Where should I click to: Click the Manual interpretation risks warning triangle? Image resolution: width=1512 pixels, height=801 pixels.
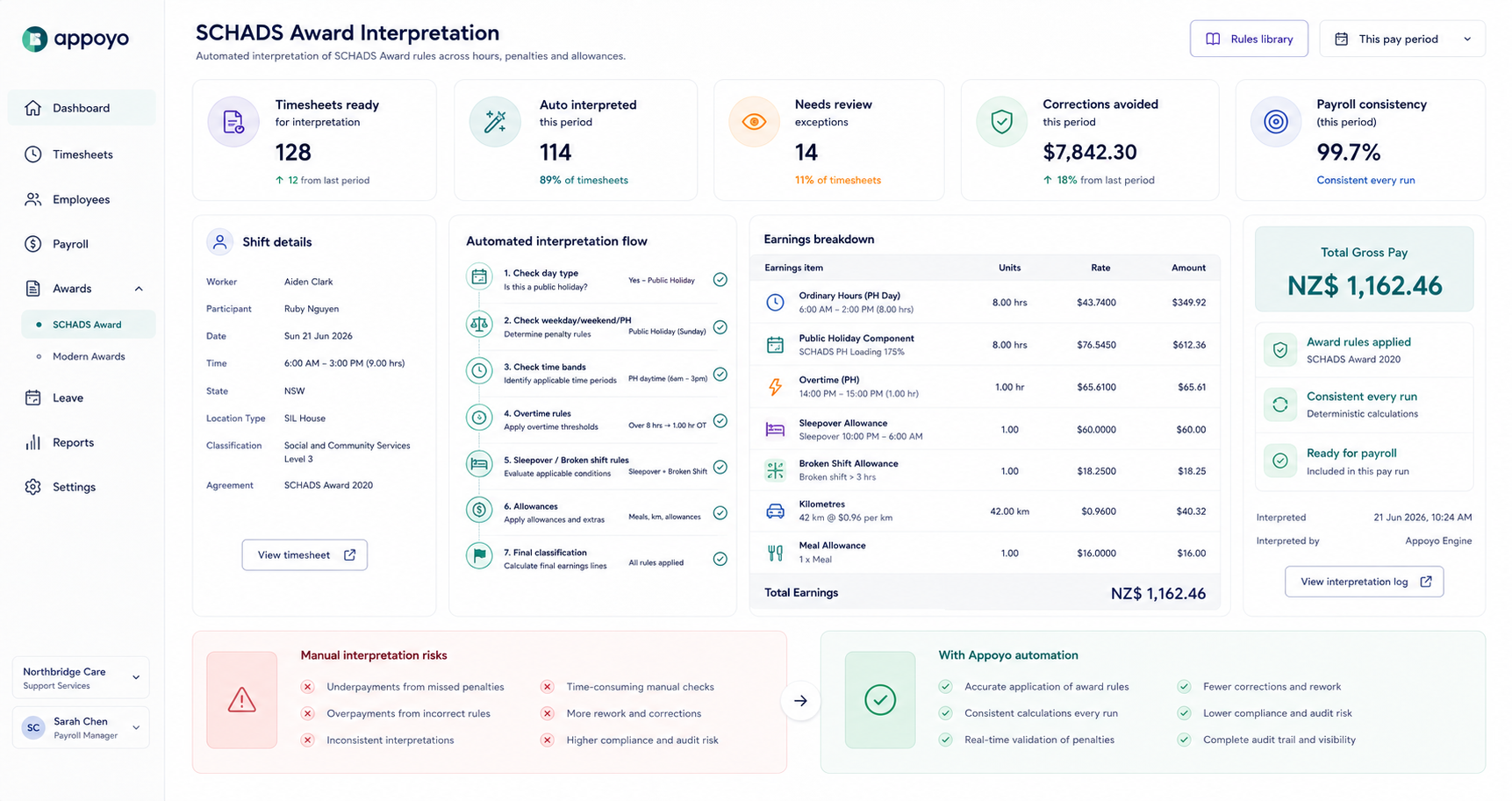coord(241,700)
